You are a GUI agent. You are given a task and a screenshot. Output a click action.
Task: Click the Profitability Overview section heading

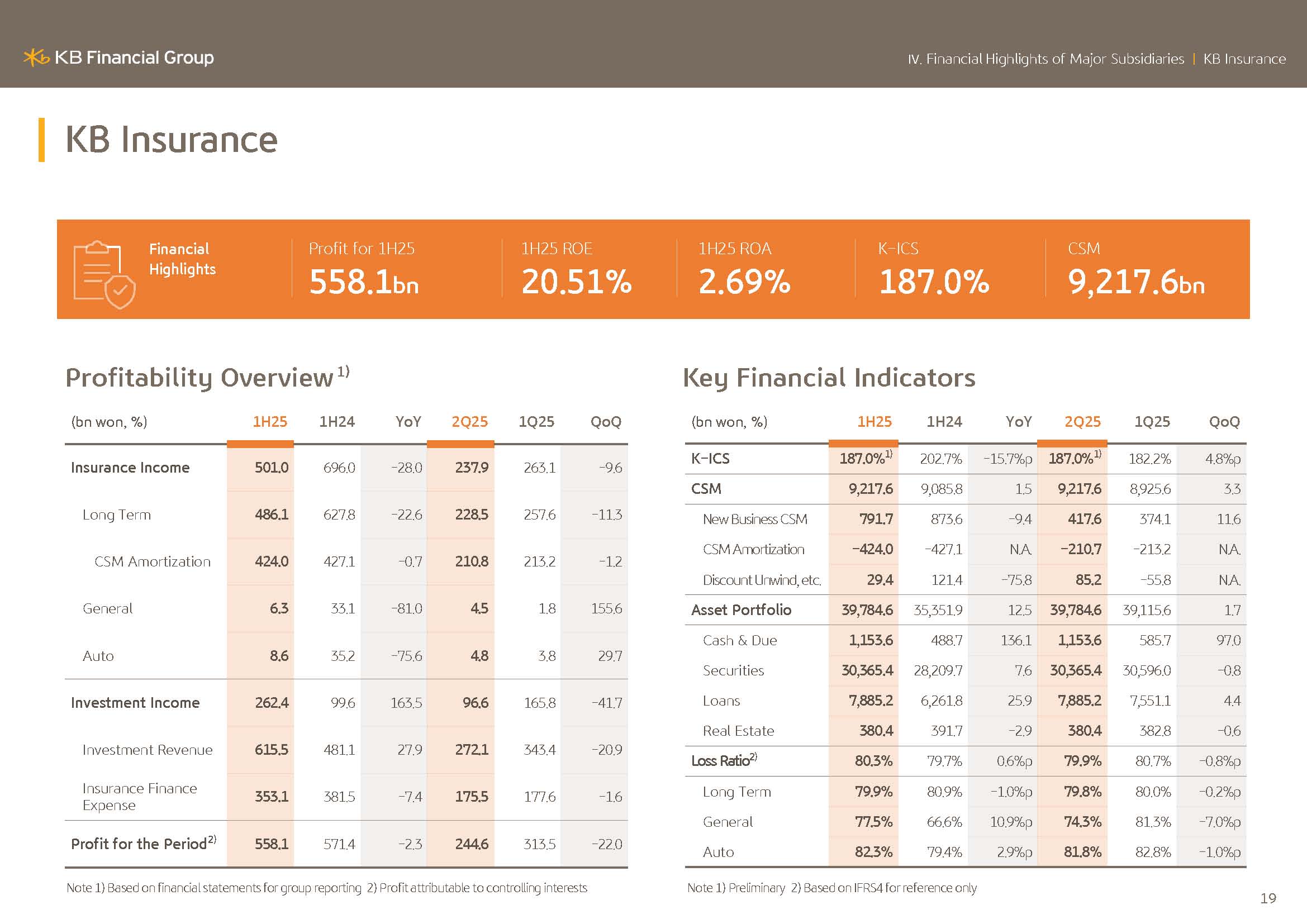point(199,378)
